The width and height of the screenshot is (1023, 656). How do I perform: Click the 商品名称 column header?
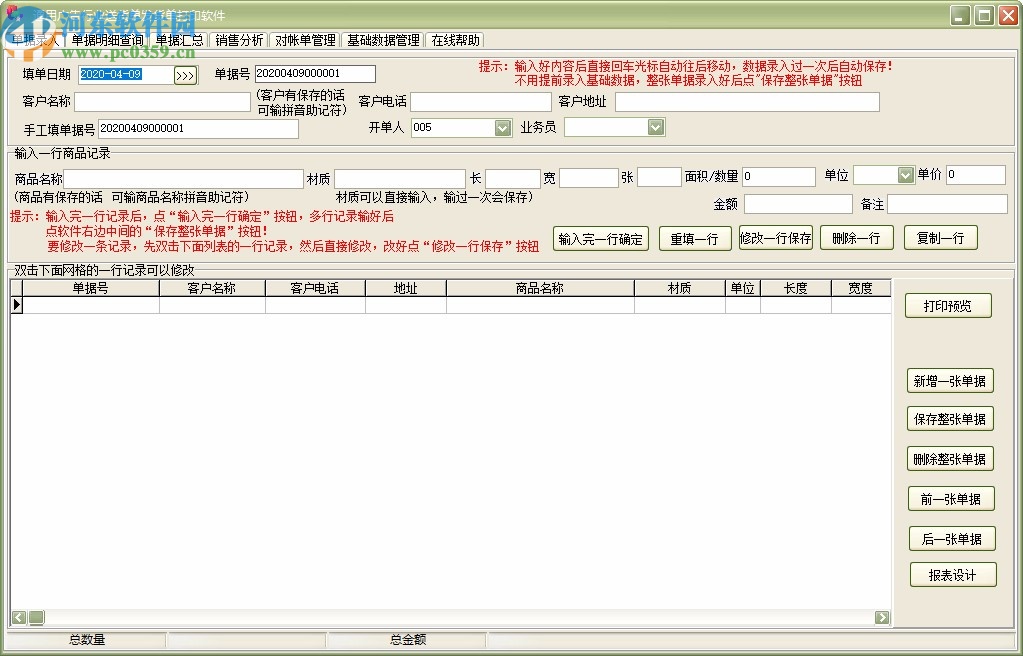[x=540, y=288]
